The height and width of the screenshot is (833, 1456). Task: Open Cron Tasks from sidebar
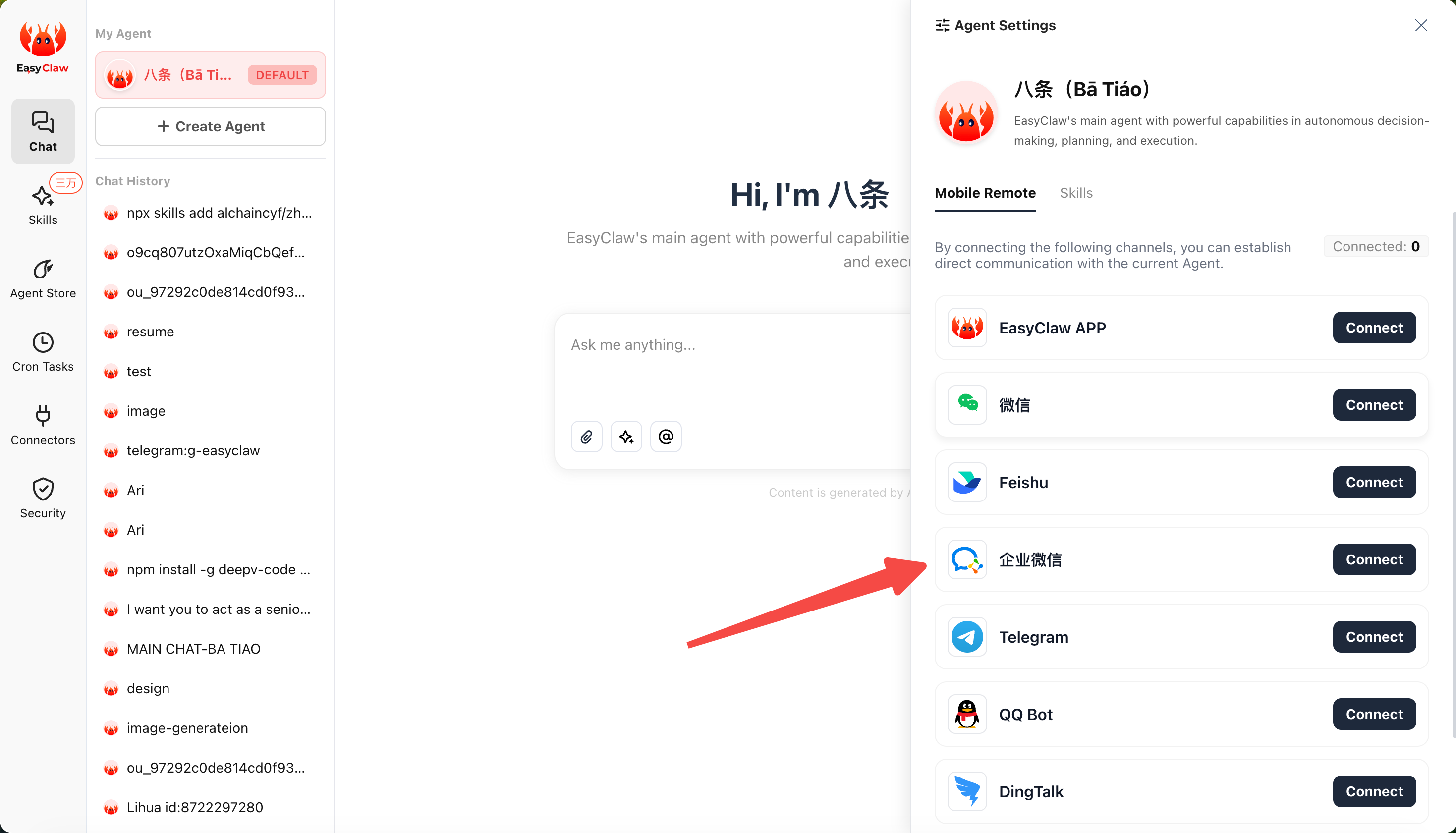click(x=43, y=352)
